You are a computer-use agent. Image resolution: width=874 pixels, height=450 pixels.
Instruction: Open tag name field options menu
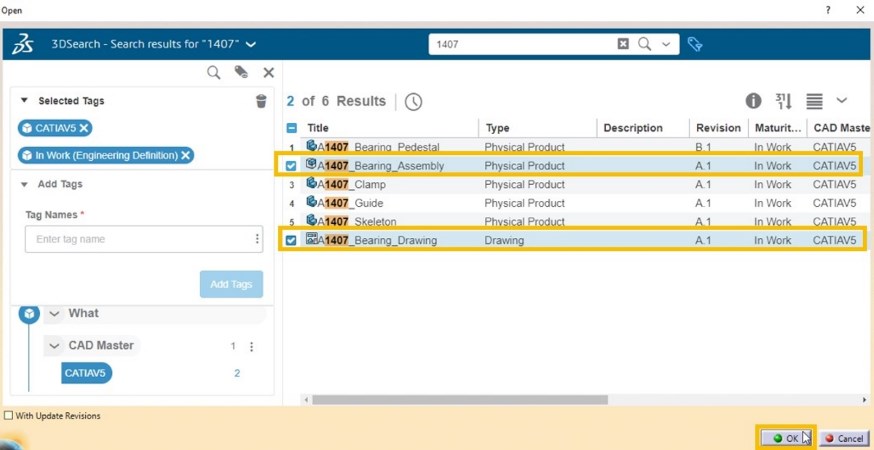257,239
